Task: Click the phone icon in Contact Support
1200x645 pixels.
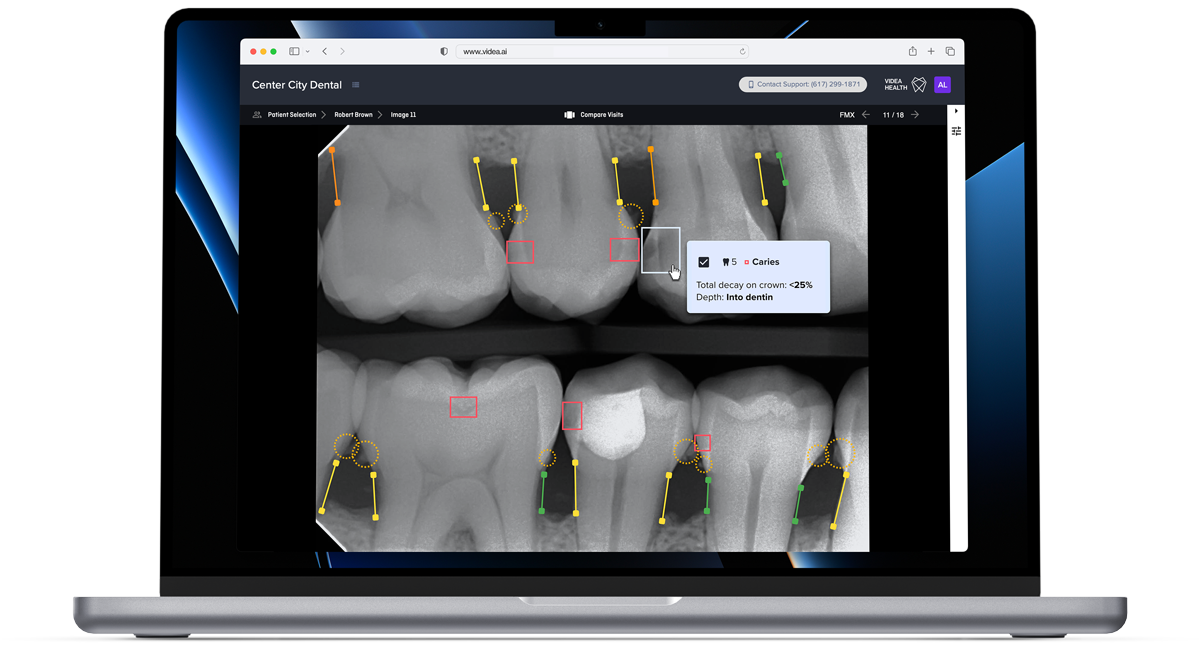Action: 751,84
